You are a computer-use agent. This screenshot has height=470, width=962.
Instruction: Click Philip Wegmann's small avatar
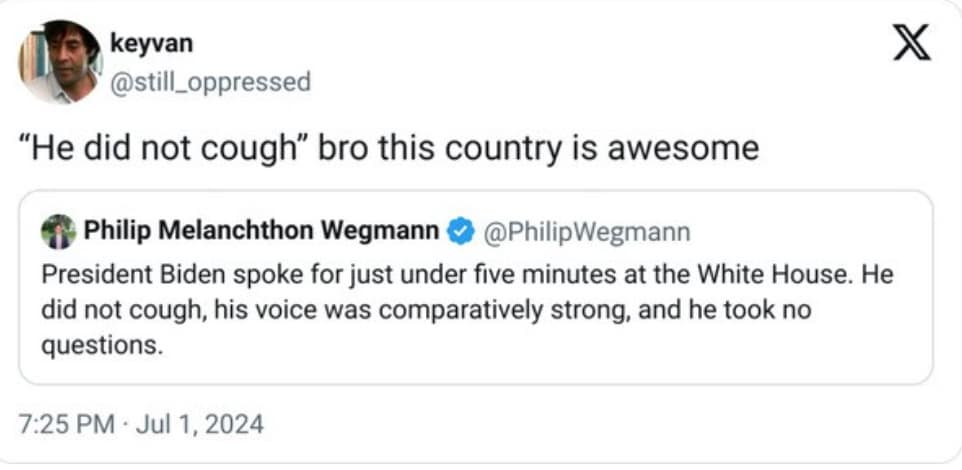[59, 233]
